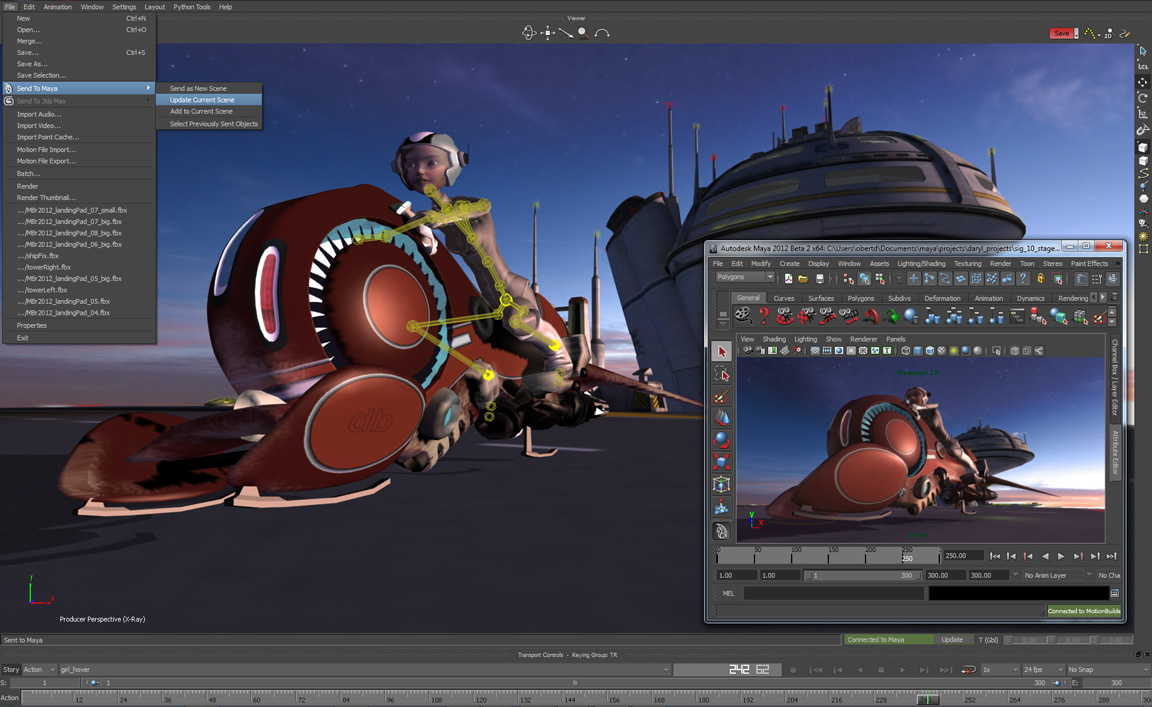1152x707 pixels.
Task: Click the sphere primitive icon on Maya's shelf
Action: [x=908, y=315]
